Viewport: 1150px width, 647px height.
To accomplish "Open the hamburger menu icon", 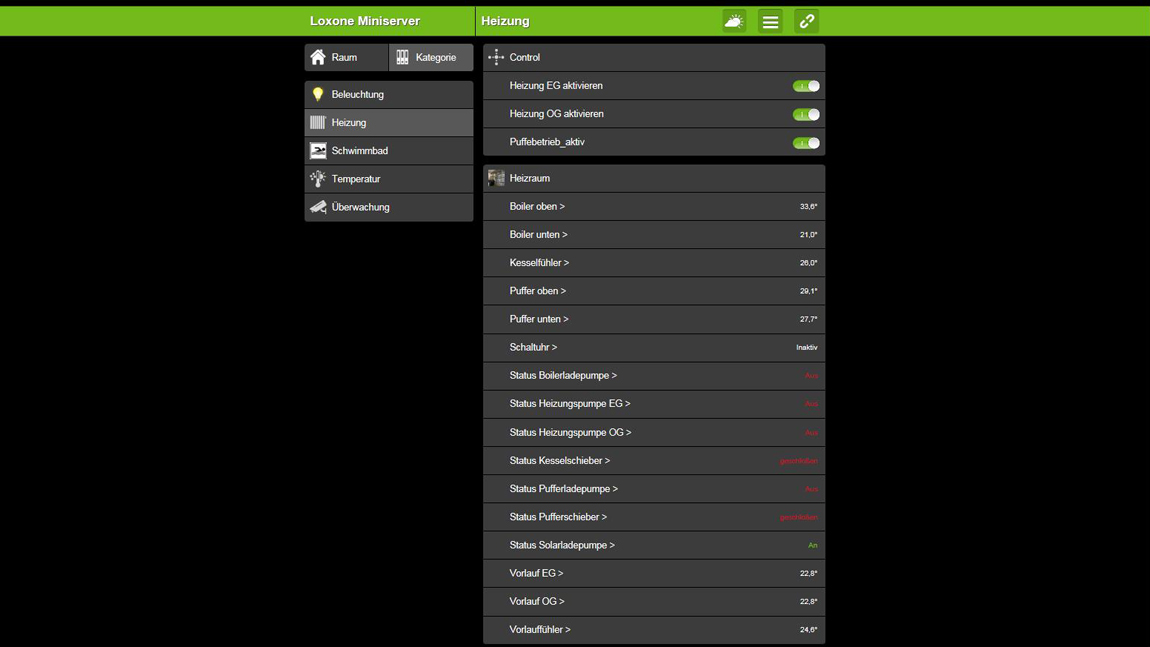I will 770,21.
